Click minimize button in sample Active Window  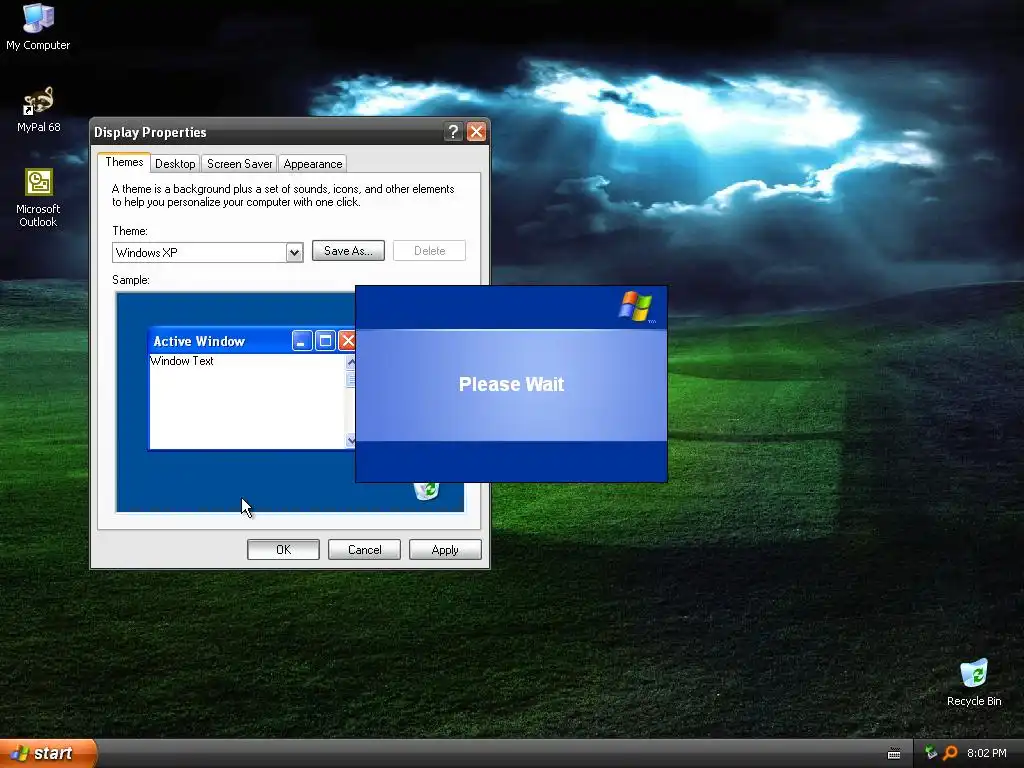click(x=302, y=341)
